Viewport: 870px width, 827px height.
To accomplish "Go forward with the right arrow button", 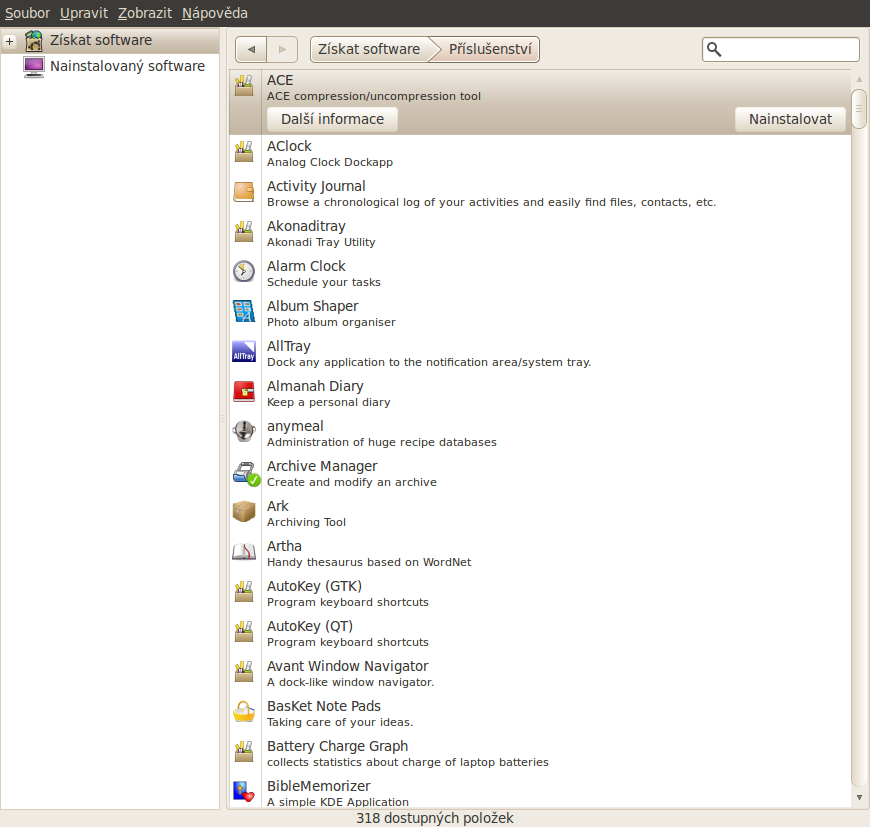I will point(282,49).
